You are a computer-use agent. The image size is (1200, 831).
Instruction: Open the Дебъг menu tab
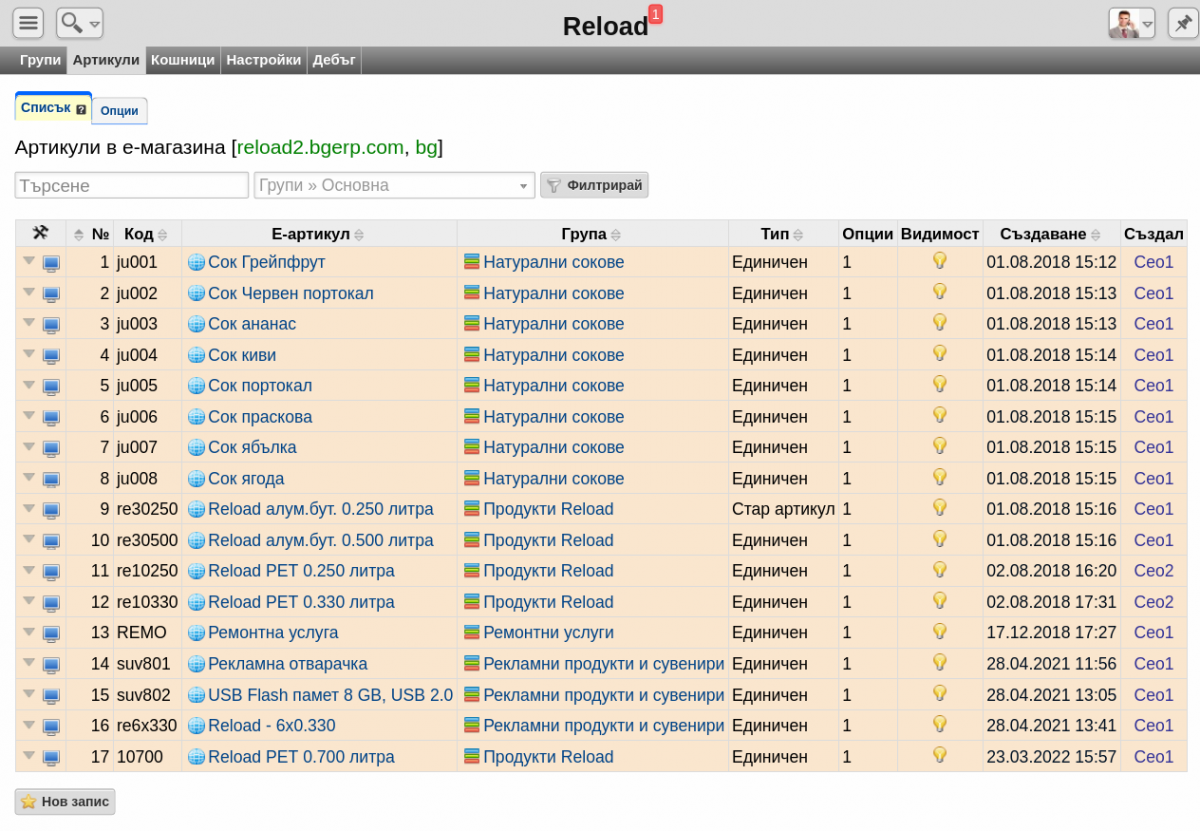point(334,60)
